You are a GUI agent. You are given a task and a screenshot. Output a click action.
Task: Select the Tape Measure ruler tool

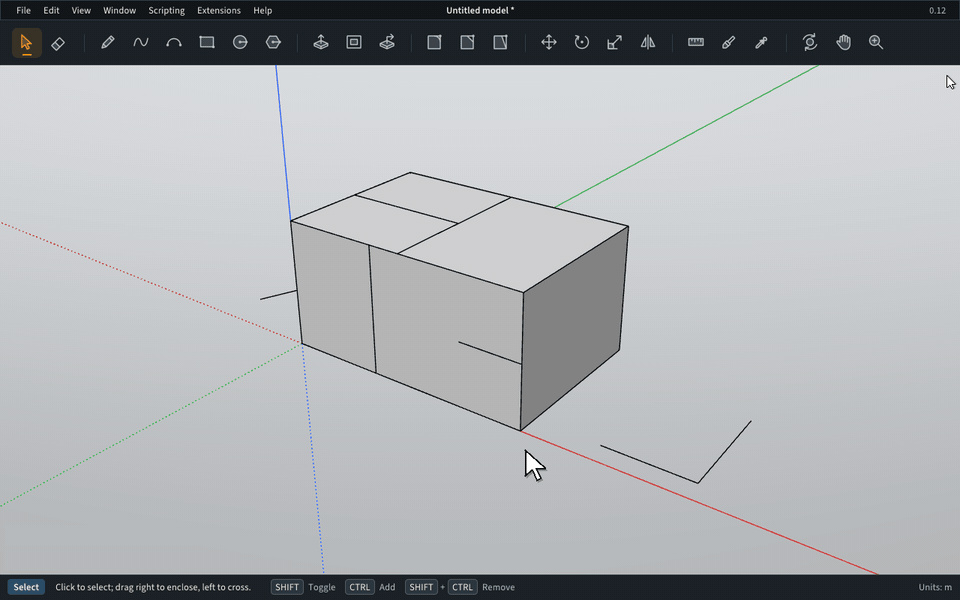(x=696, y=42)
